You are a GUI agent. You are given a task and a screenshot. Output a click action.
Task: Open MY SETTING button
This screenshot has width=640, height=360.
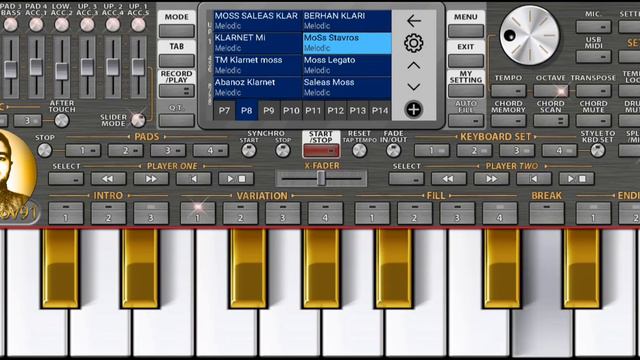pyautogui.click(x=466, y=91)
